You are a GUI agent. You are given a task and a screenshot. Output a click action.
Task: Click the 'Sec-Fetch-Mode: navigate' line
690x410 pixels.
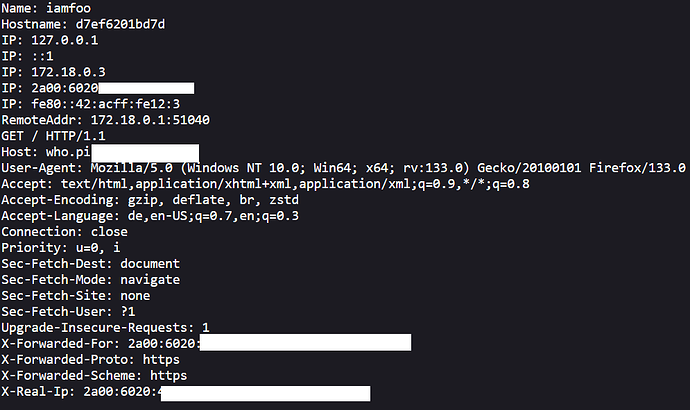(x=90, y=280)
